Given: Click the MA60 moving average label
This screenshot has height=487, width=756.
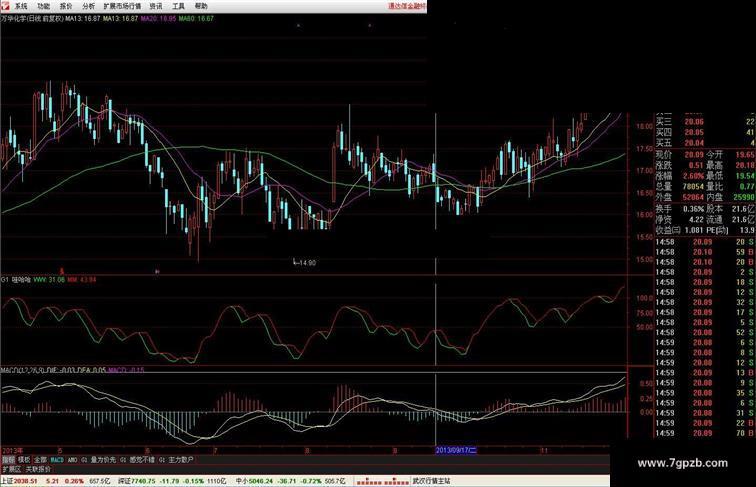Looking at the screenshot, I should coord(196,18).
